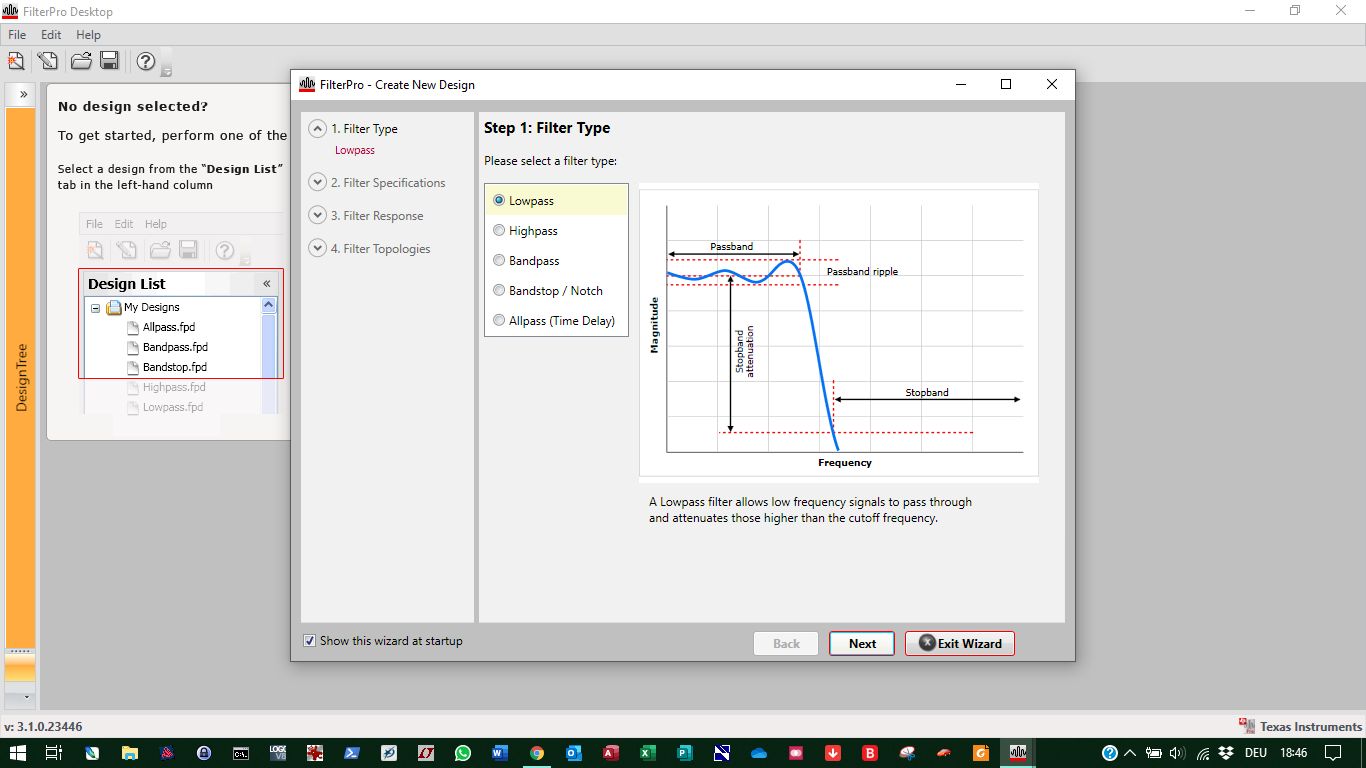Click the battery tray icon
This screenshot has height=768, width=1366.
pyautogui.click(x=1154, y=753)
